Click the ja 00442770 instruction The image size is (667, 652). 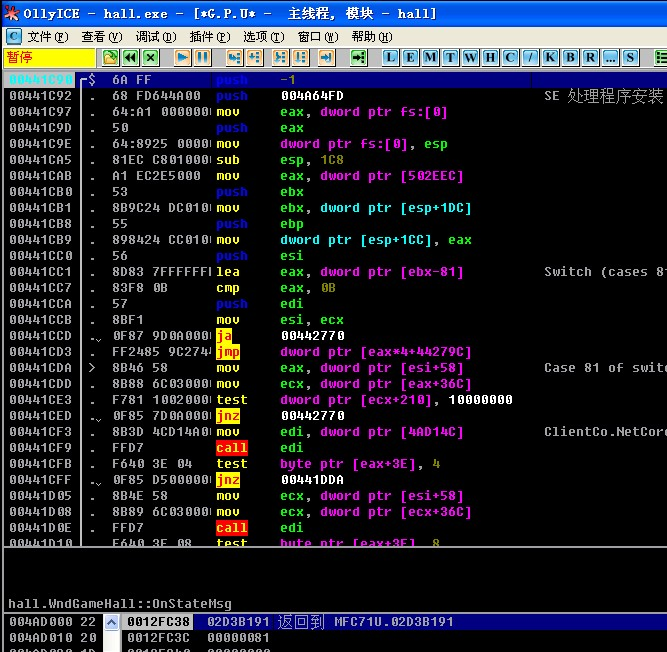point(280,336)
